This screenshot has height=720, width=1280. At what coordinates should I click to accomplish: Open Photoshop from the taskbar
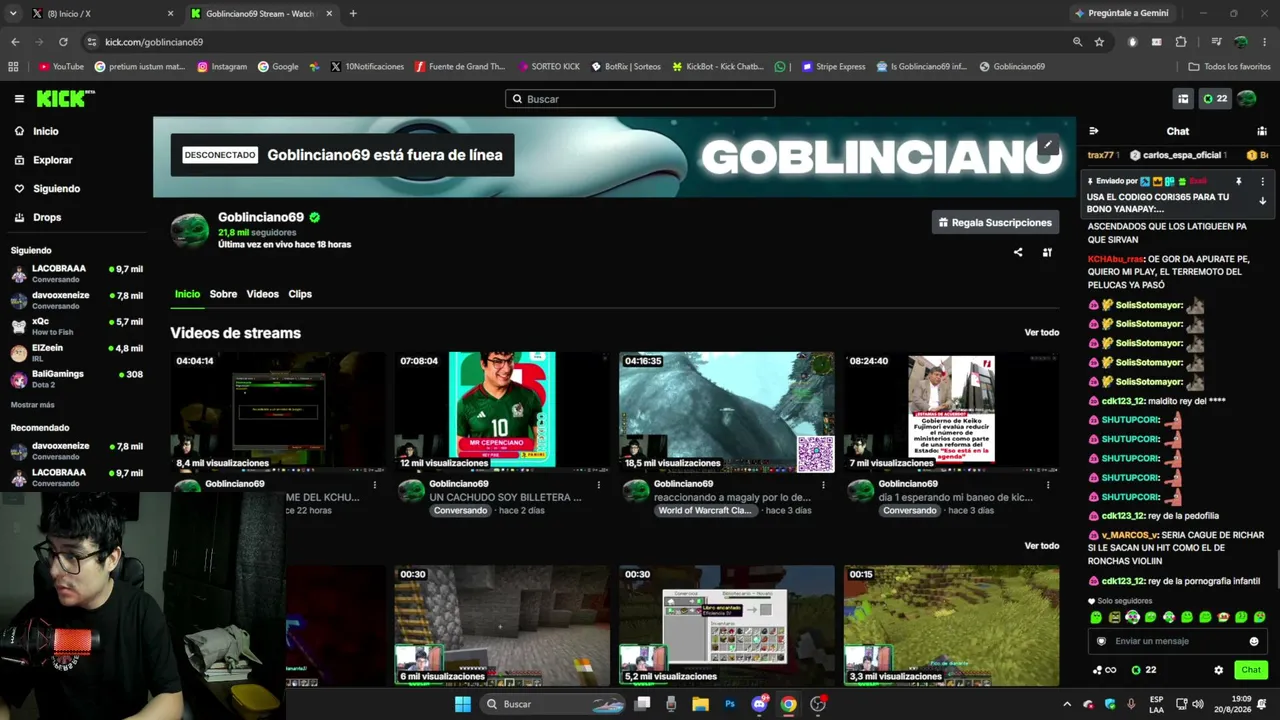pos(730,704)
